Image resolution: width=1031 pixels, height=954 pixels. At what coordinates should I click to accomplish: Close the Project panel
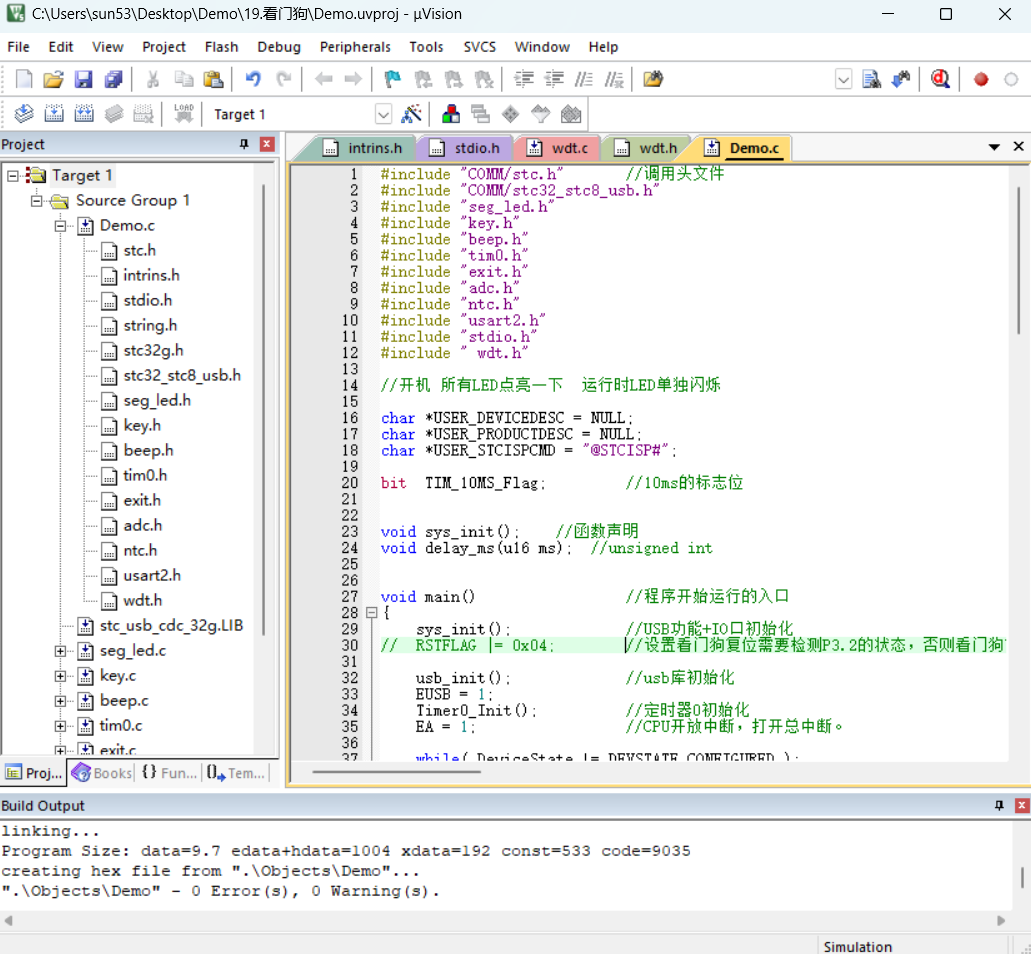[267, 144]
